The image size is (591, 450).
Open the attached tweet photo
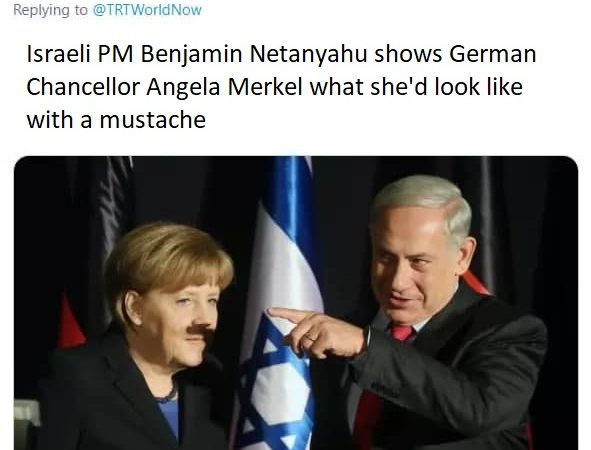pos(296,303)
